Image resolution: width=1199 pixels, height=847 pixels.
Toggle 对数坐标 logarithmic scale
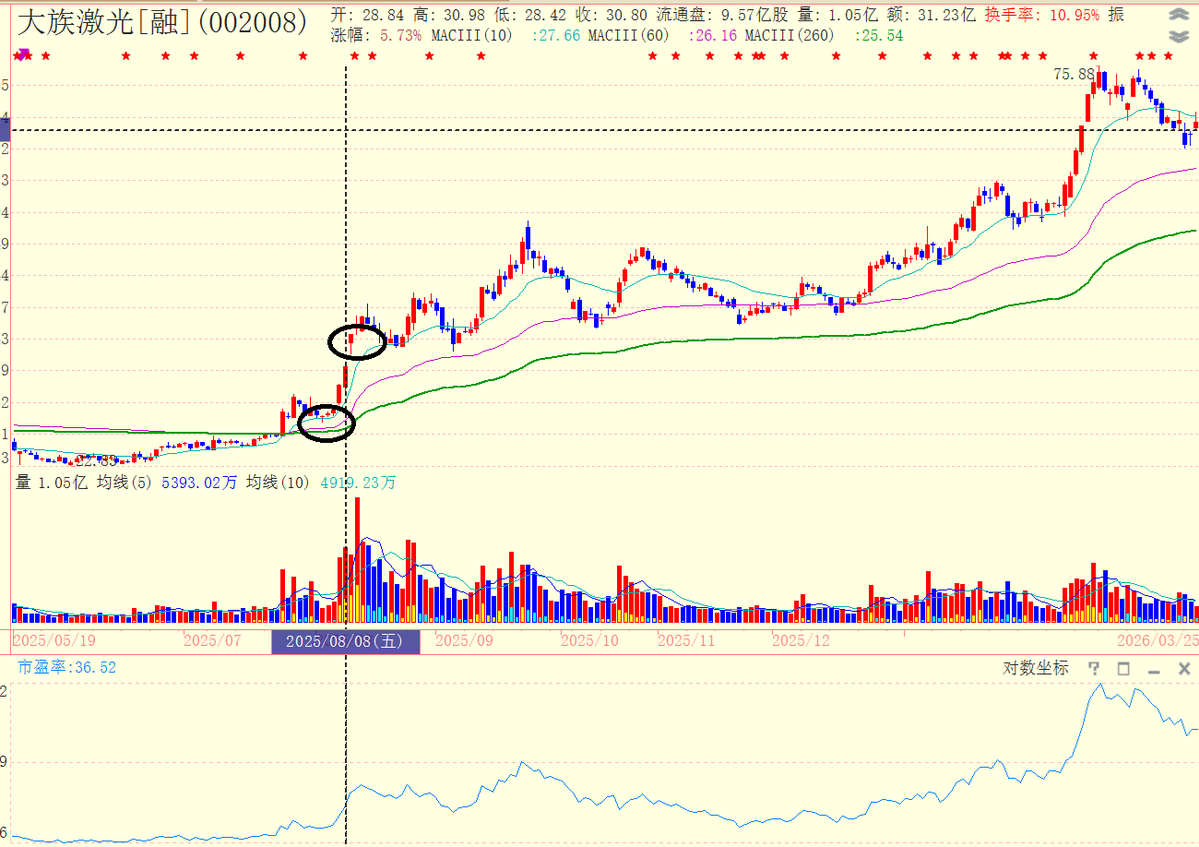click(x=1035, y=668)
